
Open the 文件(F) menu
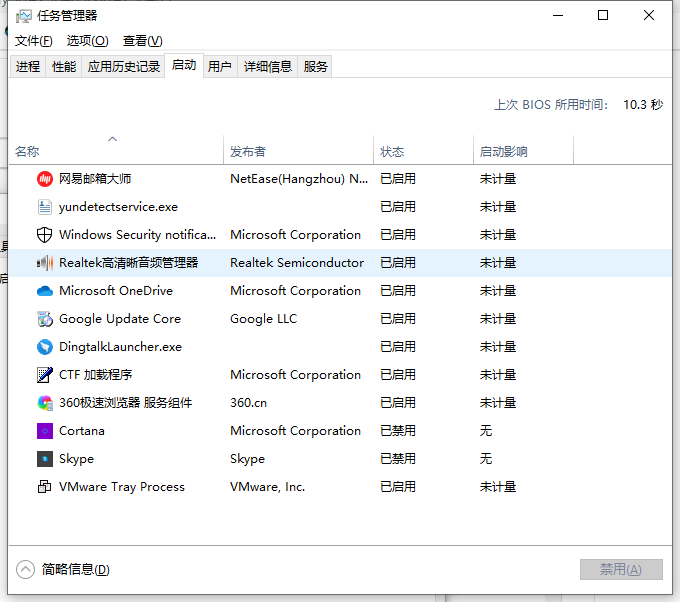[33, 41]
